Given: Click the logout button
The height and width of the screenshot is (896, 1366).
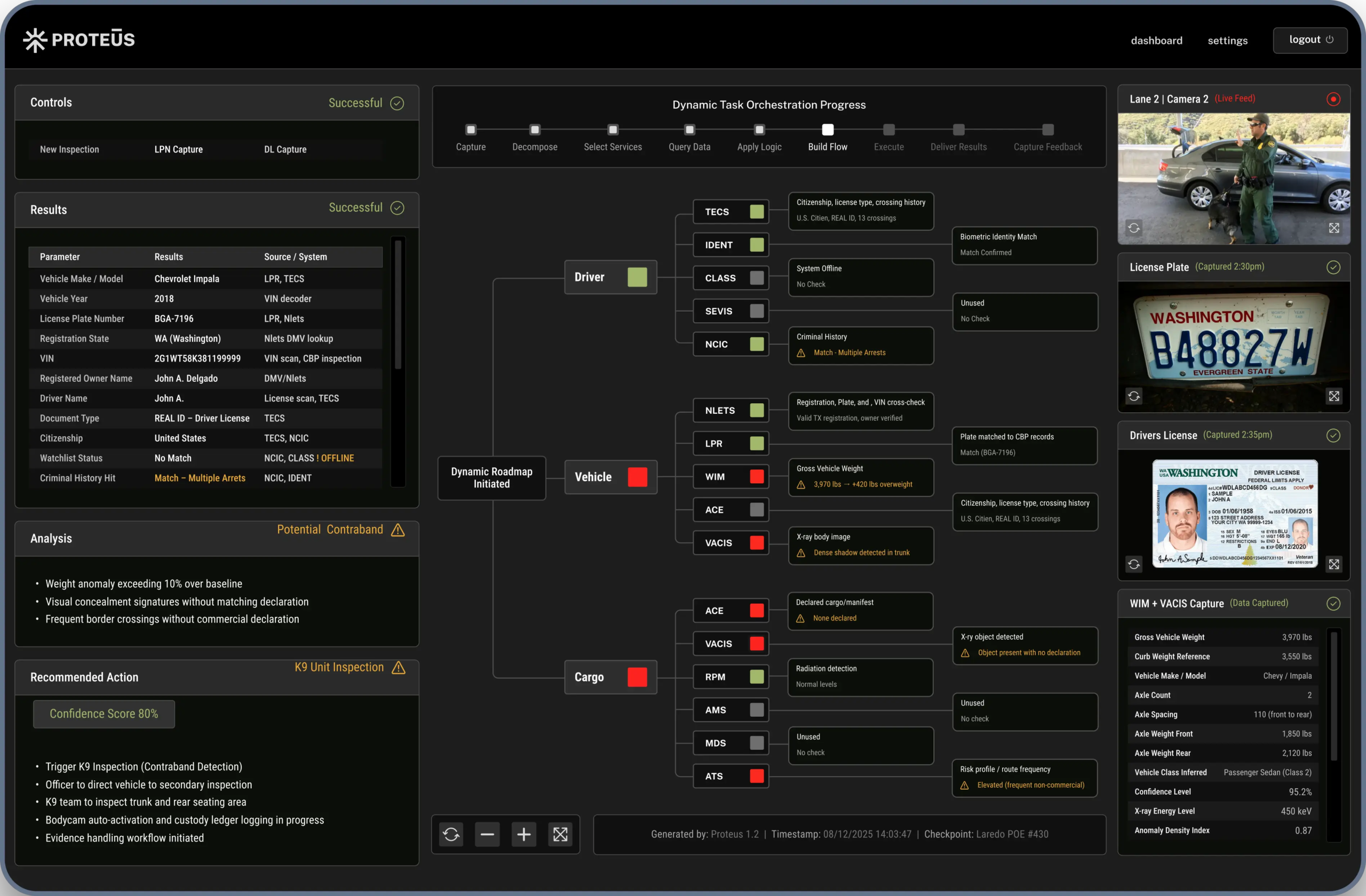Looking at the screenshot, I should 1311,39.
